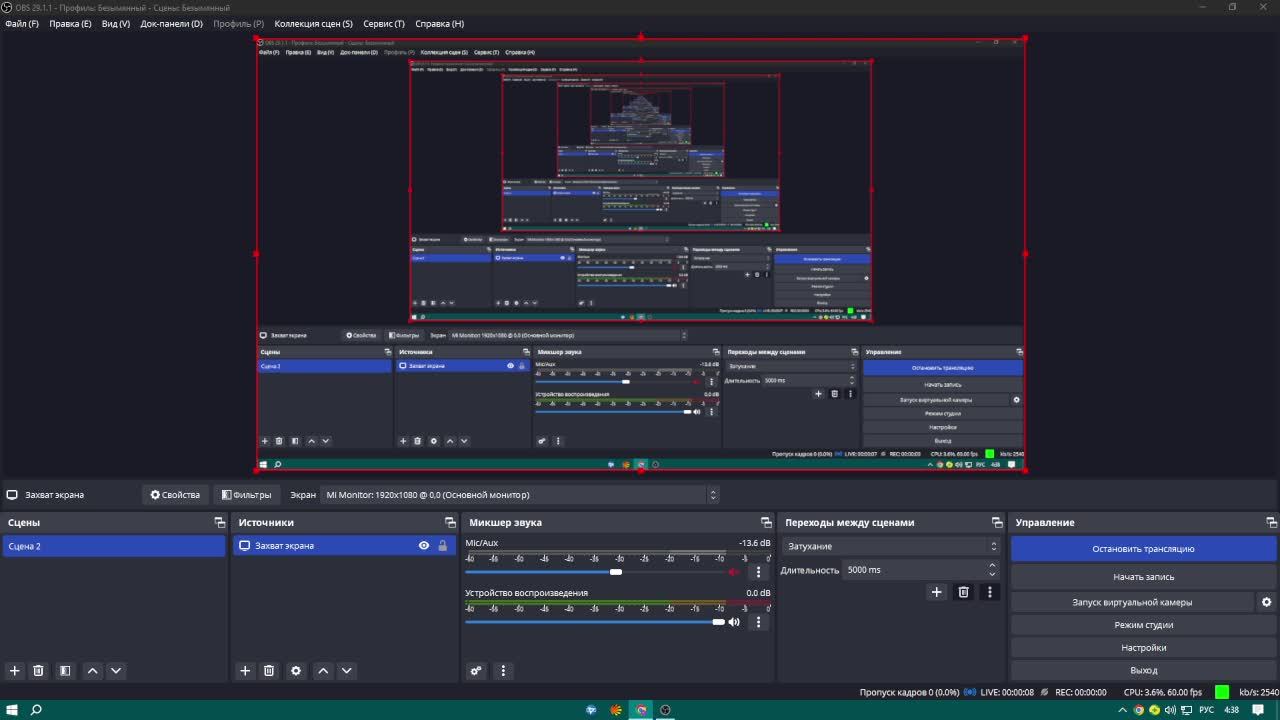This screenshot has height=720, width=1280.
Task: Open Вид (V) menu
Action: [x=116, y=24]
